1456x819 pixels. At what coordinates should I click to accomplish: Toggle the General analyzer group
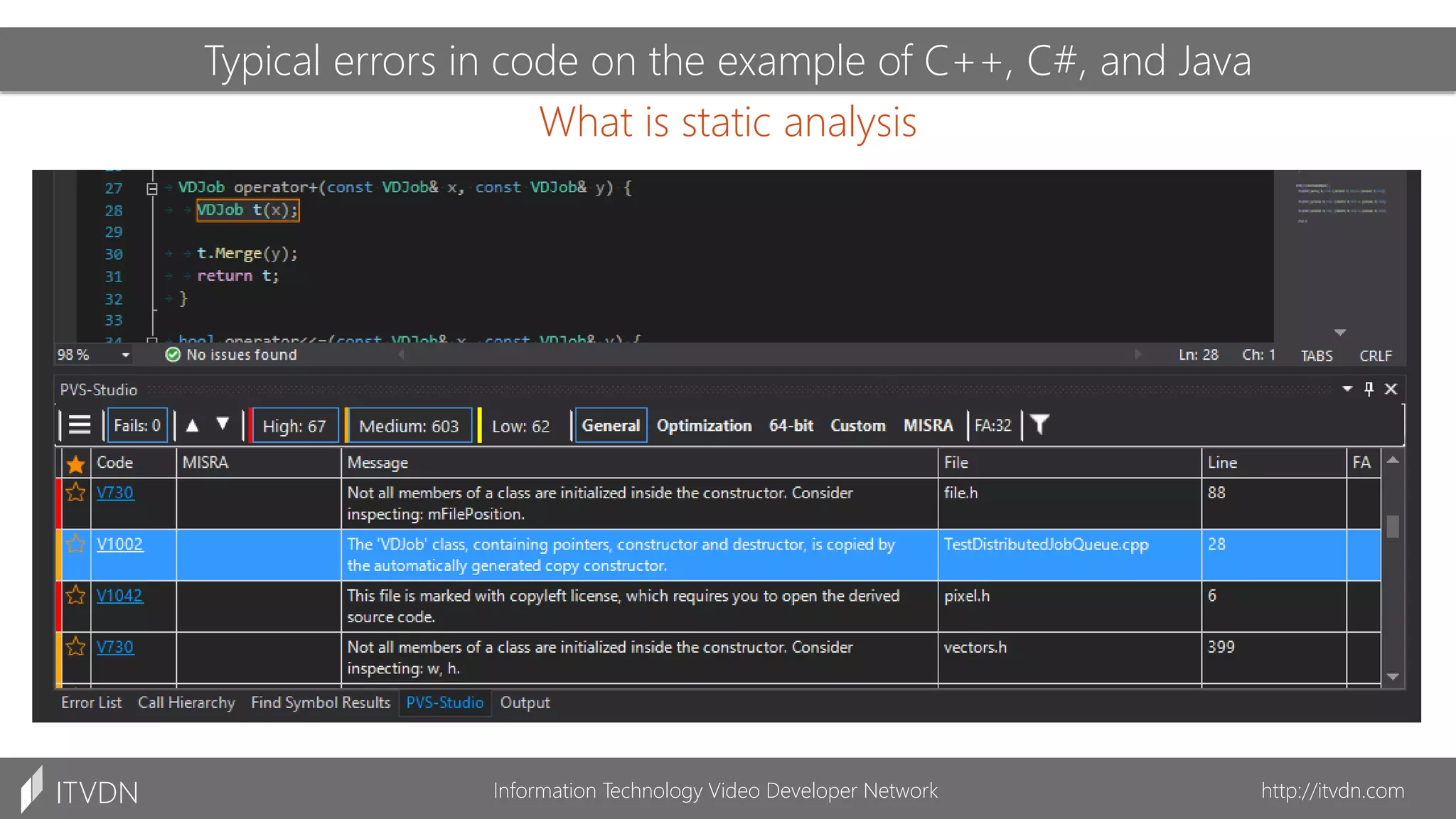611,425
